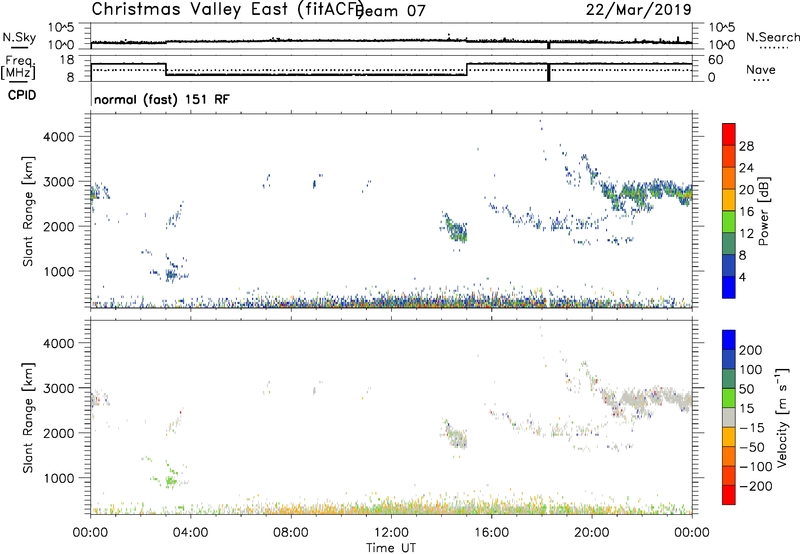Click the "28" Power colorbar label
This screenshot has height=554, width=800.
(x=746, y=146)
